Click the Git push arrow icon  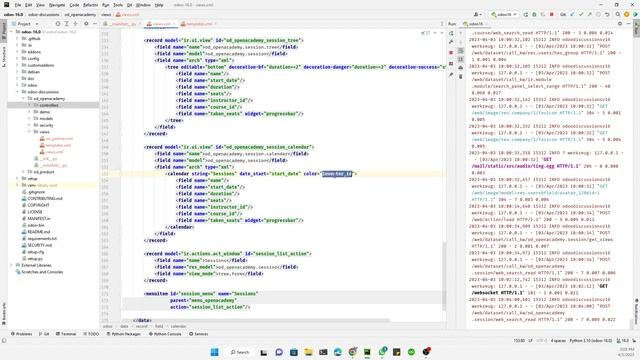(x=589, y=14)
